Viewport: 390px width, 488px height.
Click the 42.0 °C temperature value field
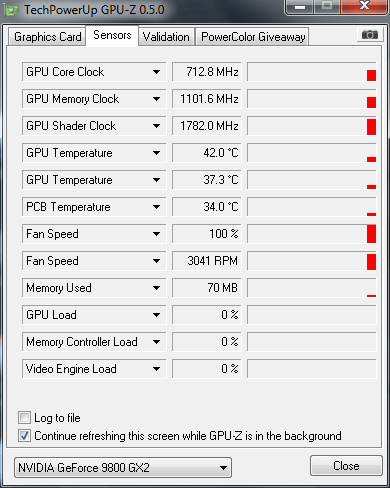207,153
